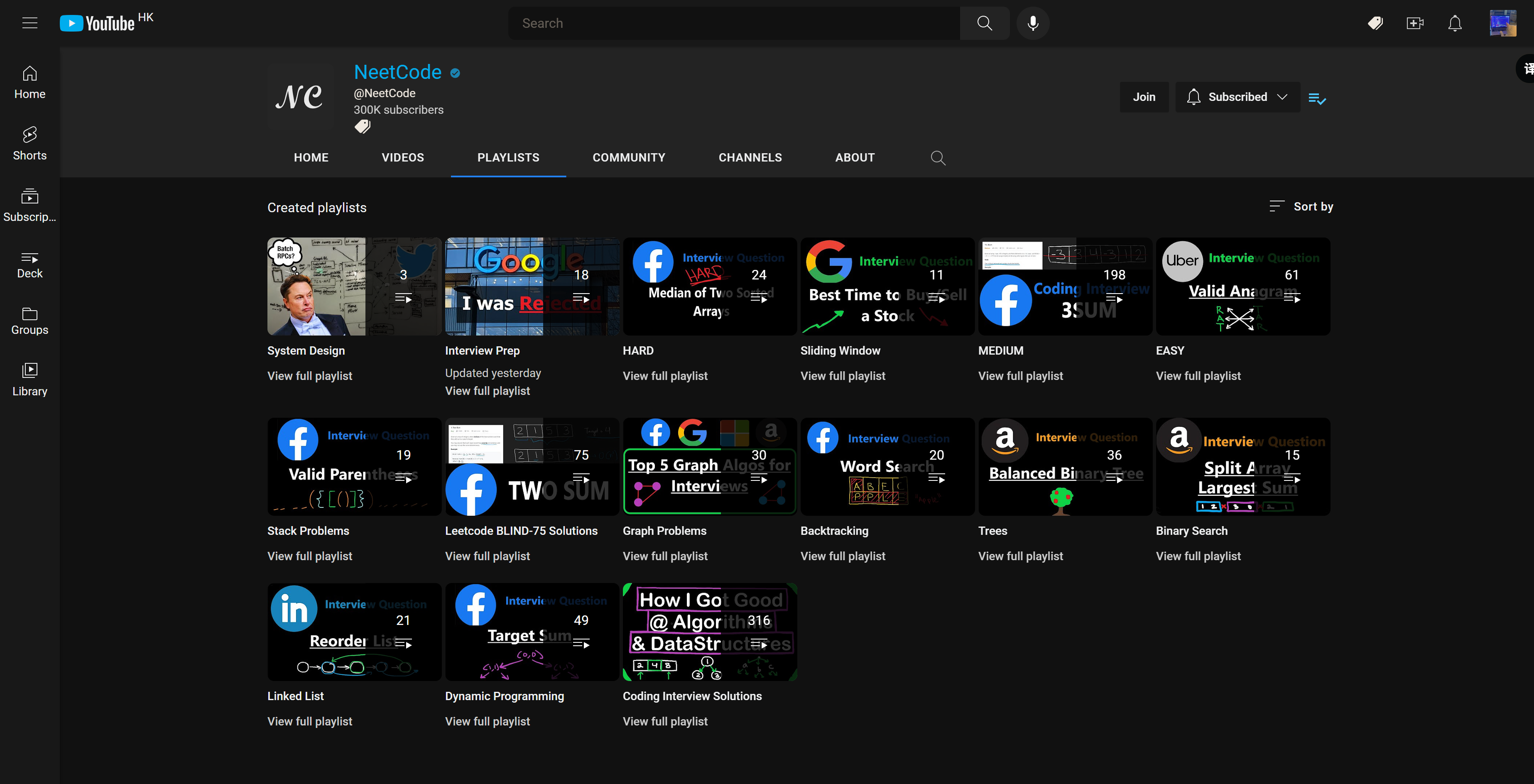
Task: Go to Subscriptions in sidebar
Action: [30, 206]
